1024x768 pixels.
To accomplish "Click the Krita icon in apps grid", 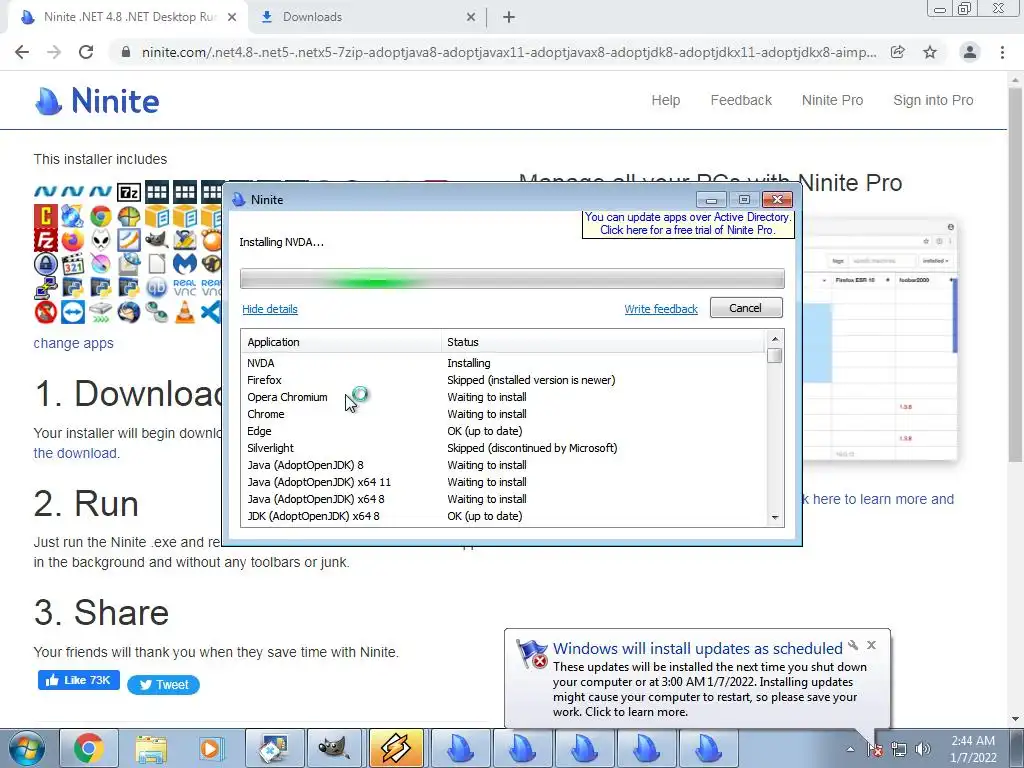I will (x=101, y=263).
